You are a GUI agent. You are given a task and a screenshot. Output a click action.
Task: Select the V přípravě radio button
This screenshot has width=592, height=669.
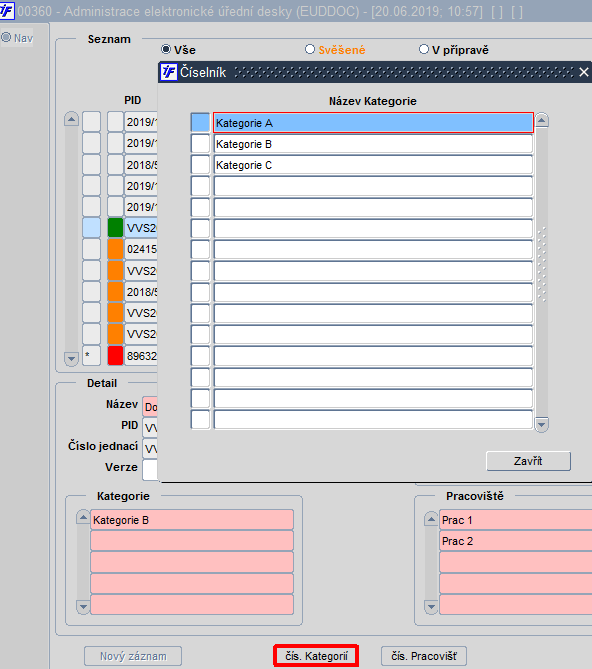click(x=424, y=49)
